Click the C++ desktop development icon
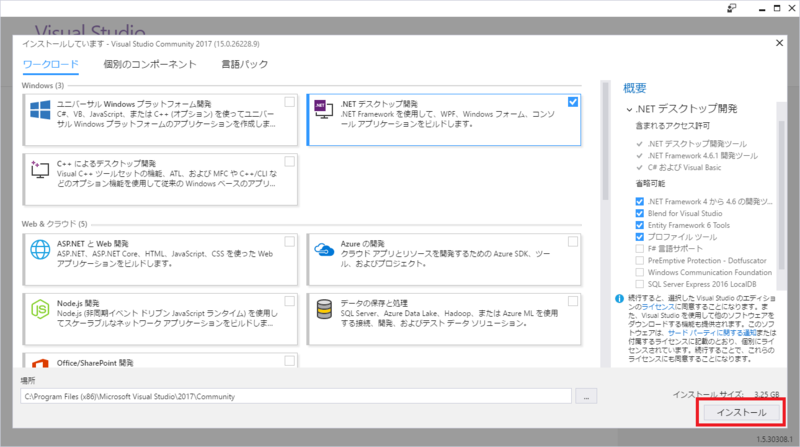Screen dimensions: 800x447 pos(40,169)
